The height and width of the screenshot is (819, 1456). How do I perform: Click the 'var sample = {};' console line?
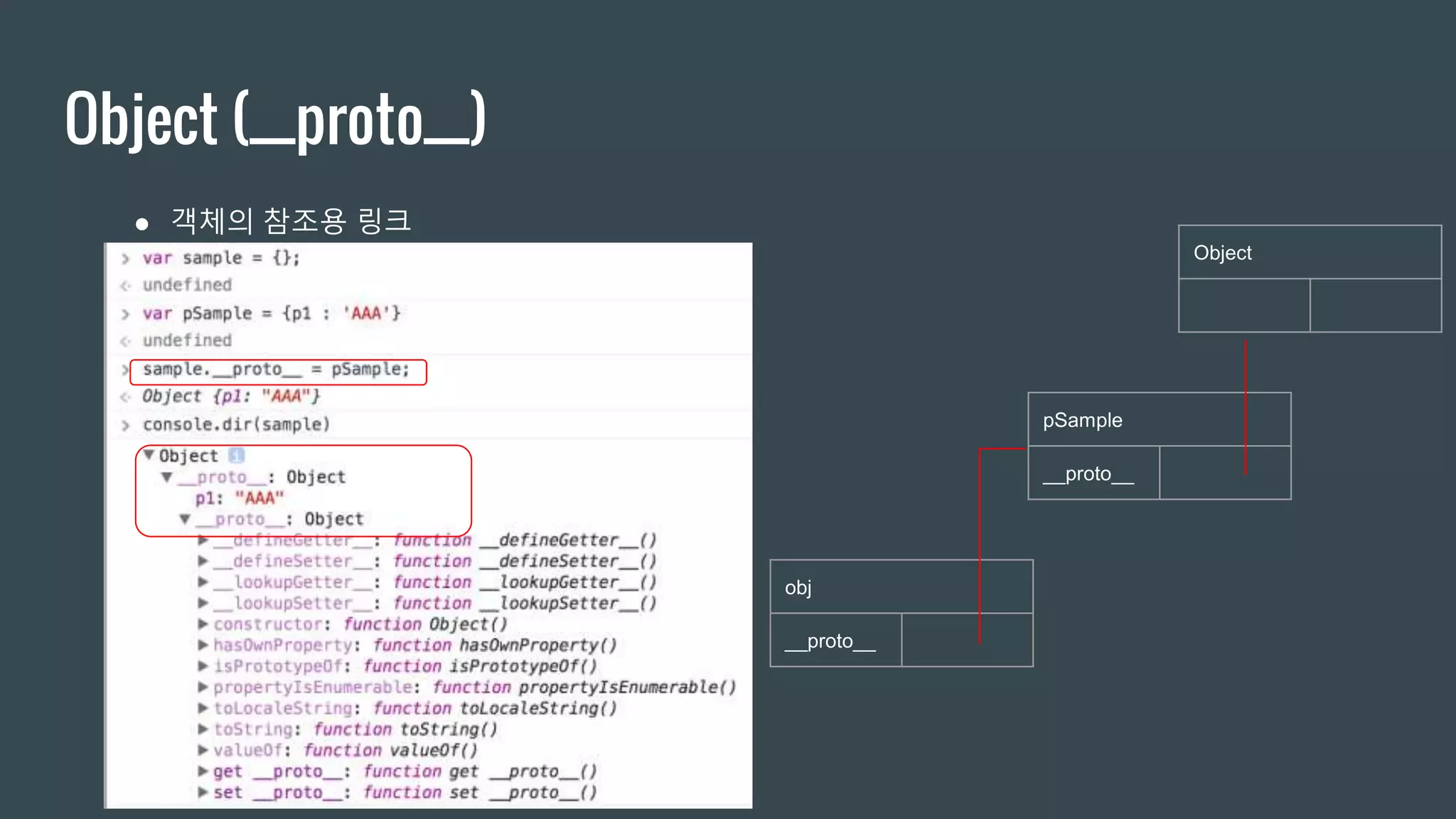221,258
